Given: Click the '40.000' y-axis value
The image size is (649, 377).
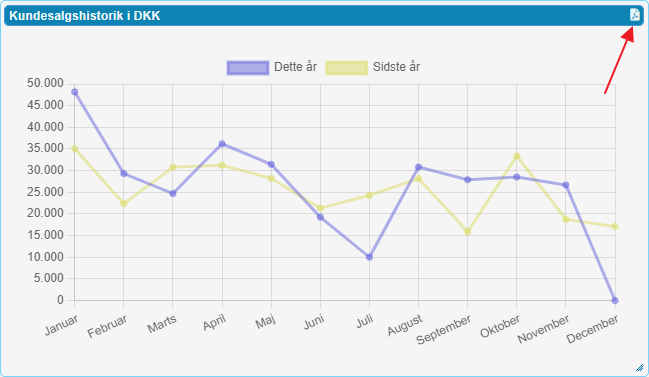Looking at the screenshot, I should coord(46,127).
